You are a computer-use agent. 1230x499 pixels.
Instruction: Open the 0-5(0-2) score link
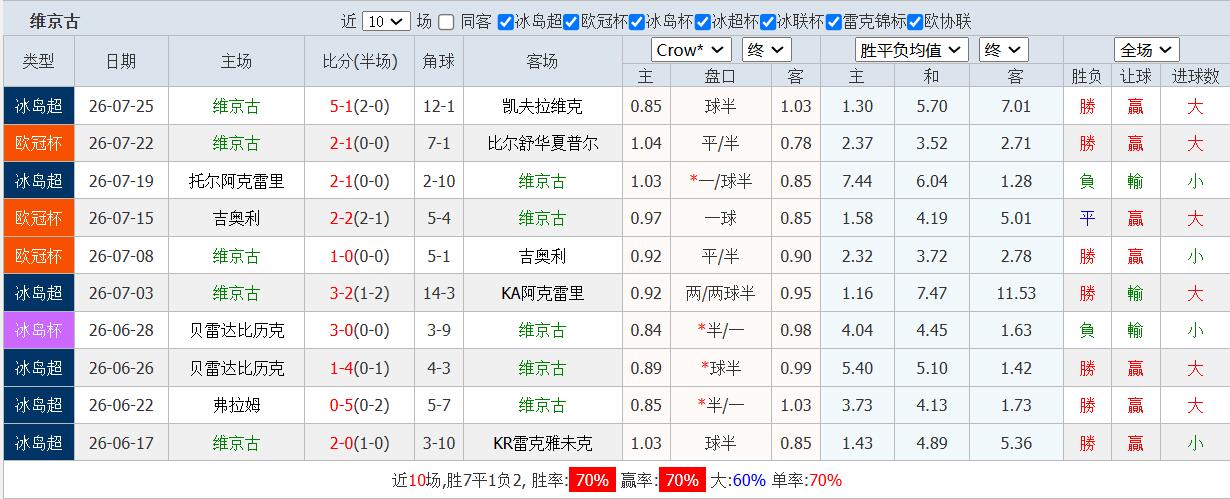coord(359,405)
